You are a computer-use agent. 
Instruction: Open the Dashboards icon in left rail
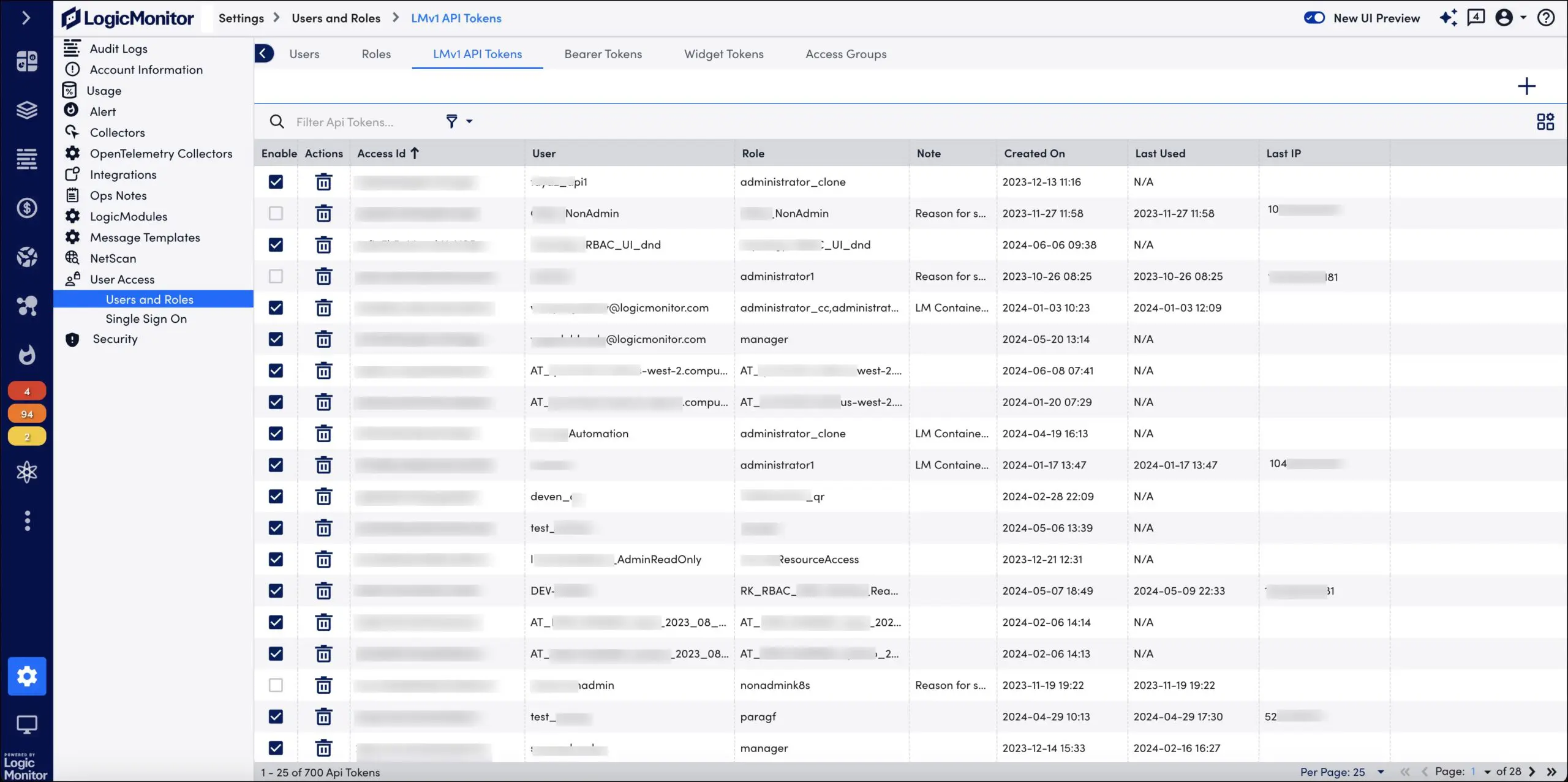click(x=26, y=61)
